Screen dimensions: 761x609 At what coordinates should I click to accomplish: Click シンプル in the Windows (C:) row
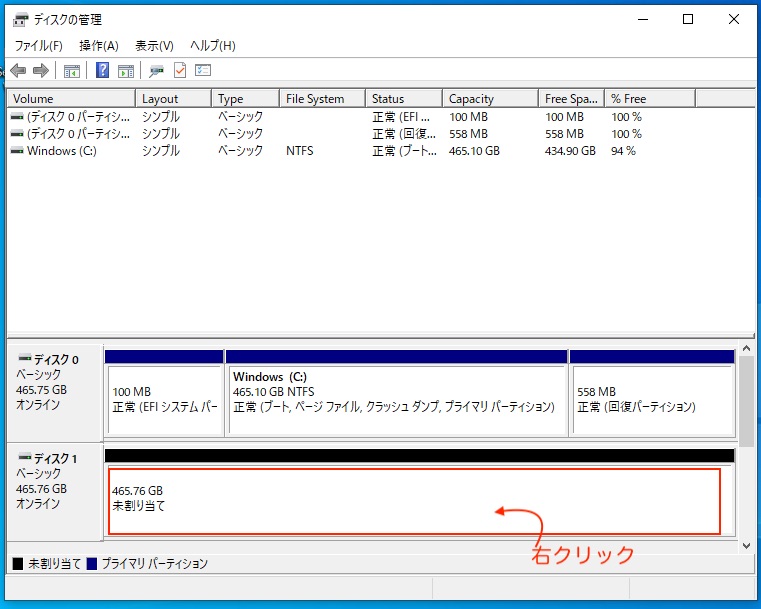coord(161,151)
